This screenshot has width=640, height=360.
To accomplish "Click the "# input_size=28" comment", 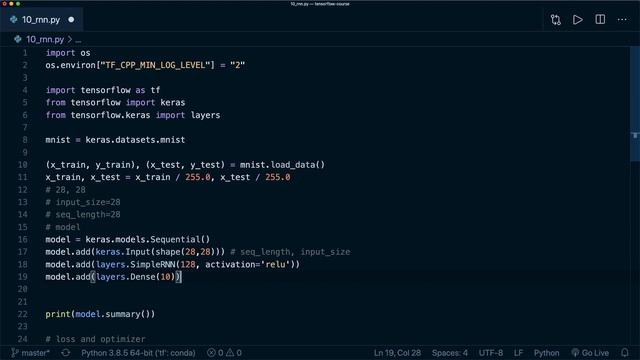I will coord(83,202).
